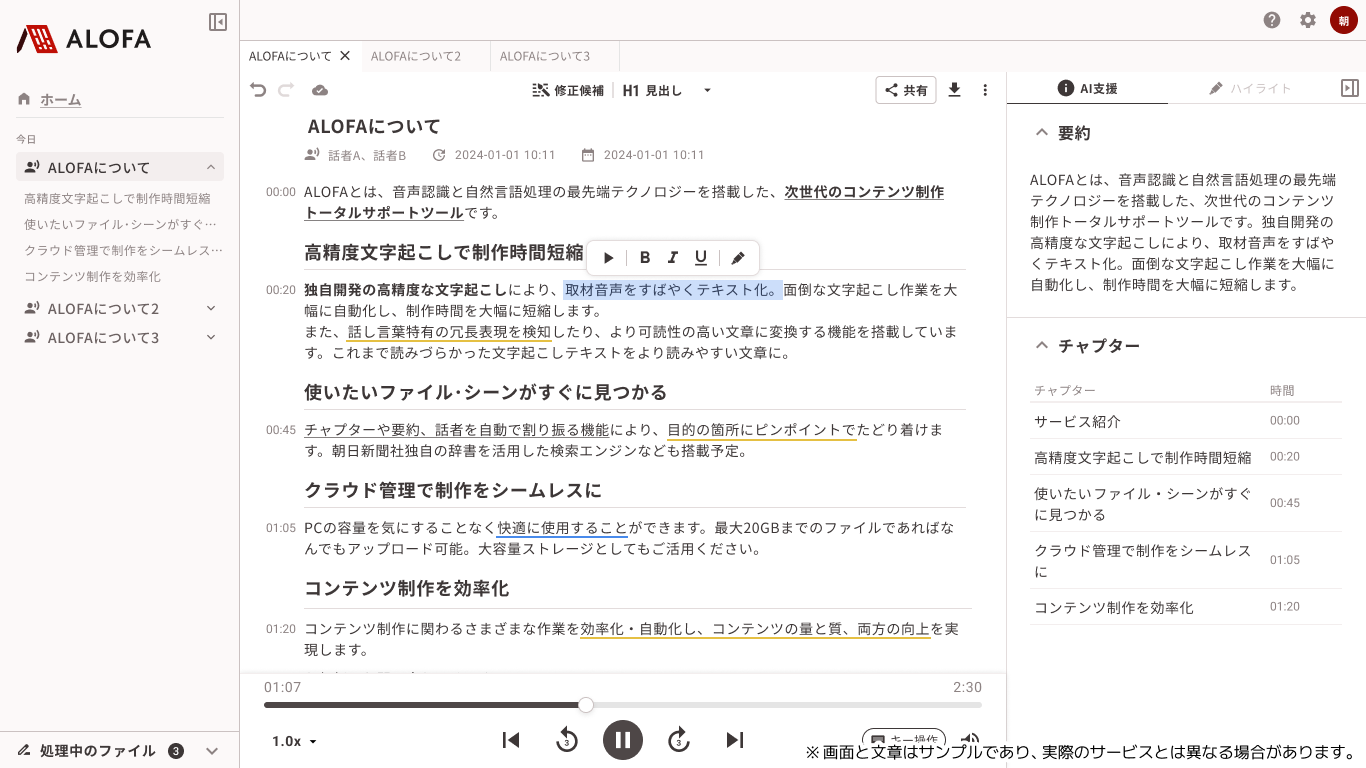Rewind audio by 3 seconds
The image size is (1366, 768).
tap(567, 740)
